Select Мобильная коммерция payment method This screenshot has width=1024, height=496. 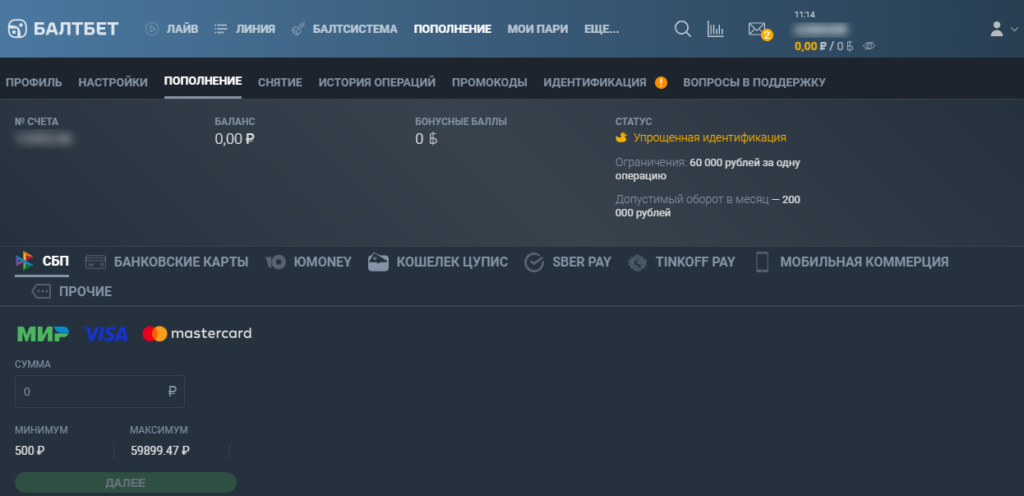click(x=864, y=262)
